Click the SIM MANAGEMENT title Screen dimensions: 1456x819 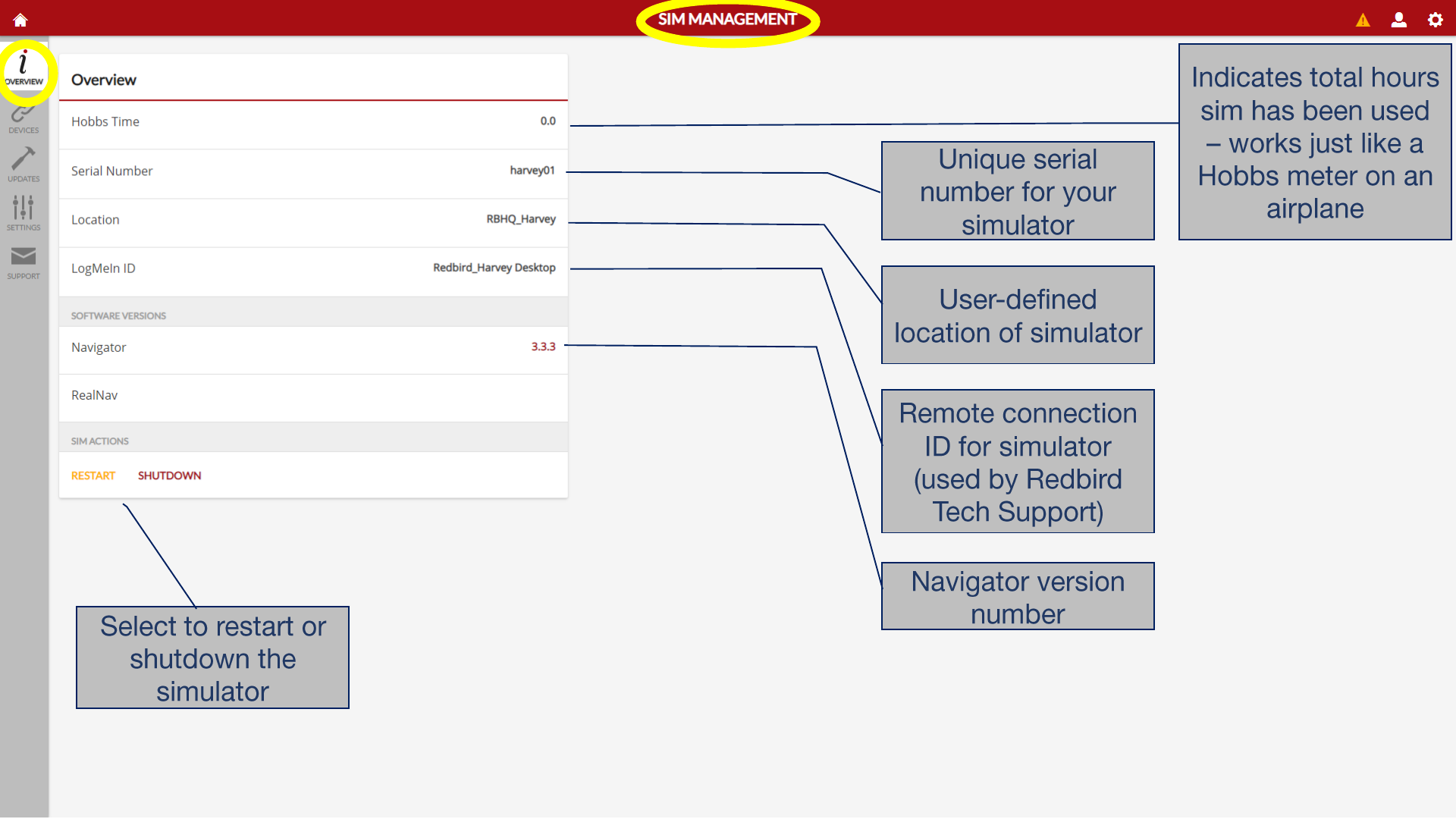click(x=726, y=20)
